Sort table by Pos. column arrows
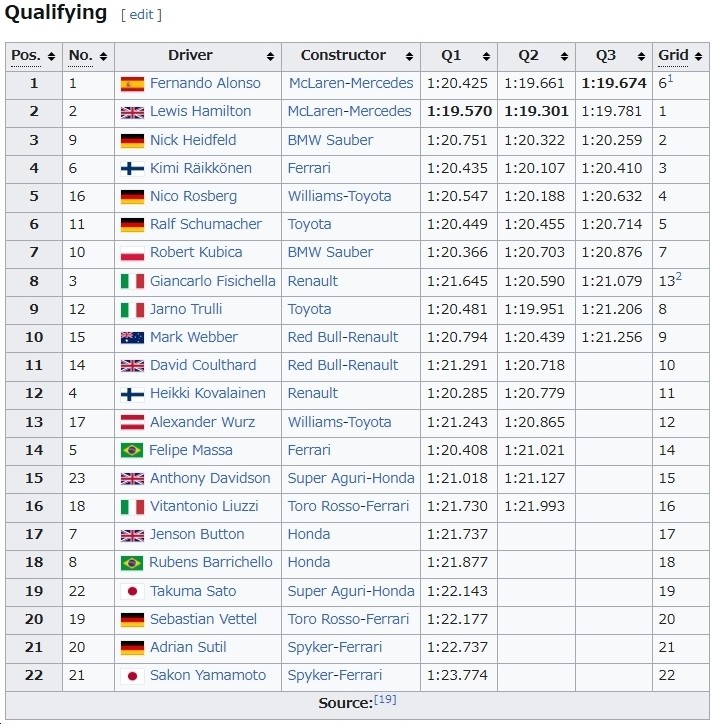The width and height of the screenshot is (713, 724). [51, 56]
